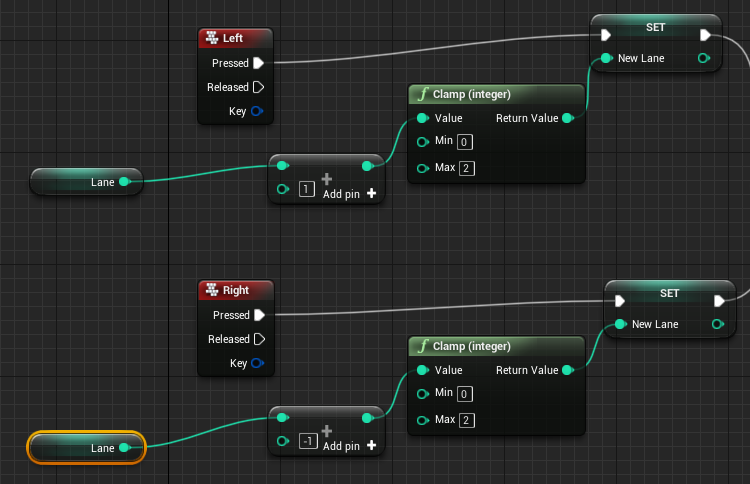Click the Key output pin on Right node
This screenshot has width=750, height=484.
point(258,363)
